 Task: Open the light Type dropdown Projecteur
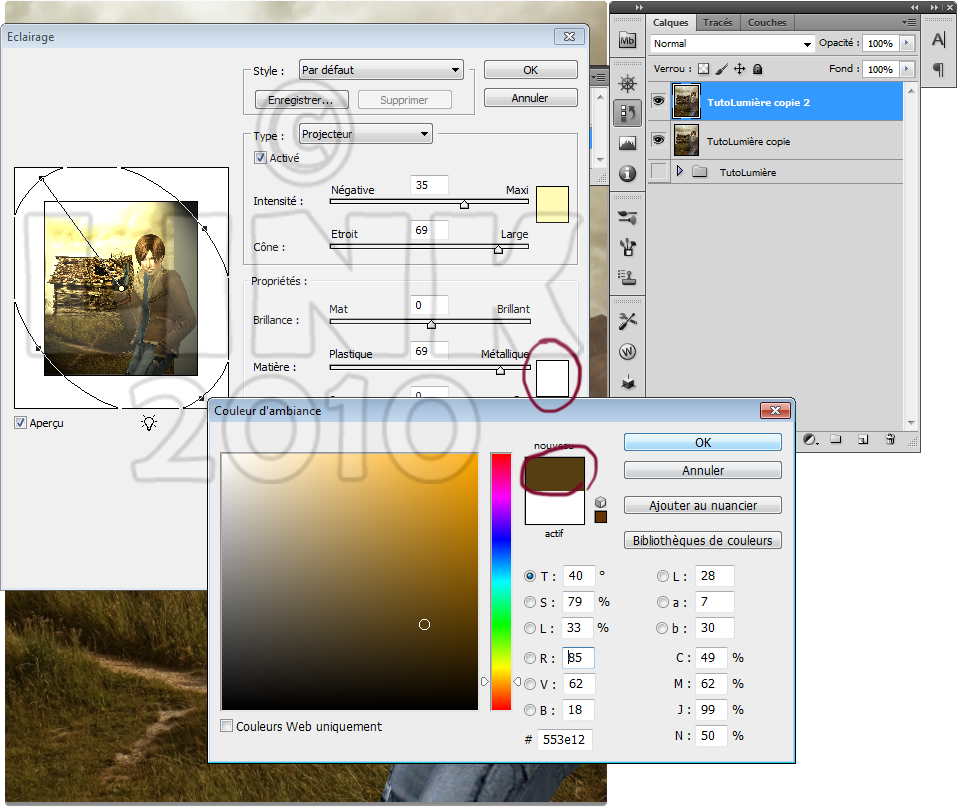[x=366, y=134]
